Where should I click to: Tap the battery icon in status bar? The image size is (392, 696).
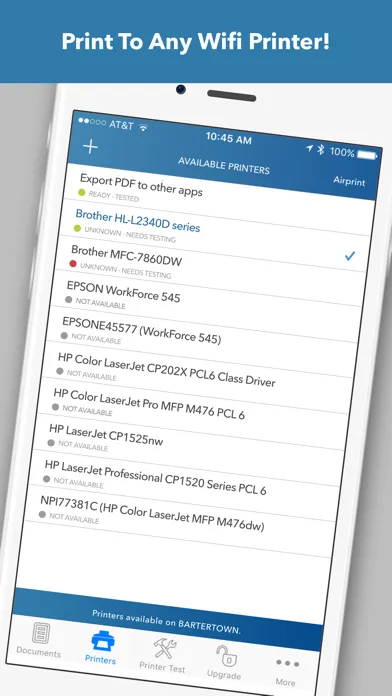pyautogui.click(x=367, y=155)
